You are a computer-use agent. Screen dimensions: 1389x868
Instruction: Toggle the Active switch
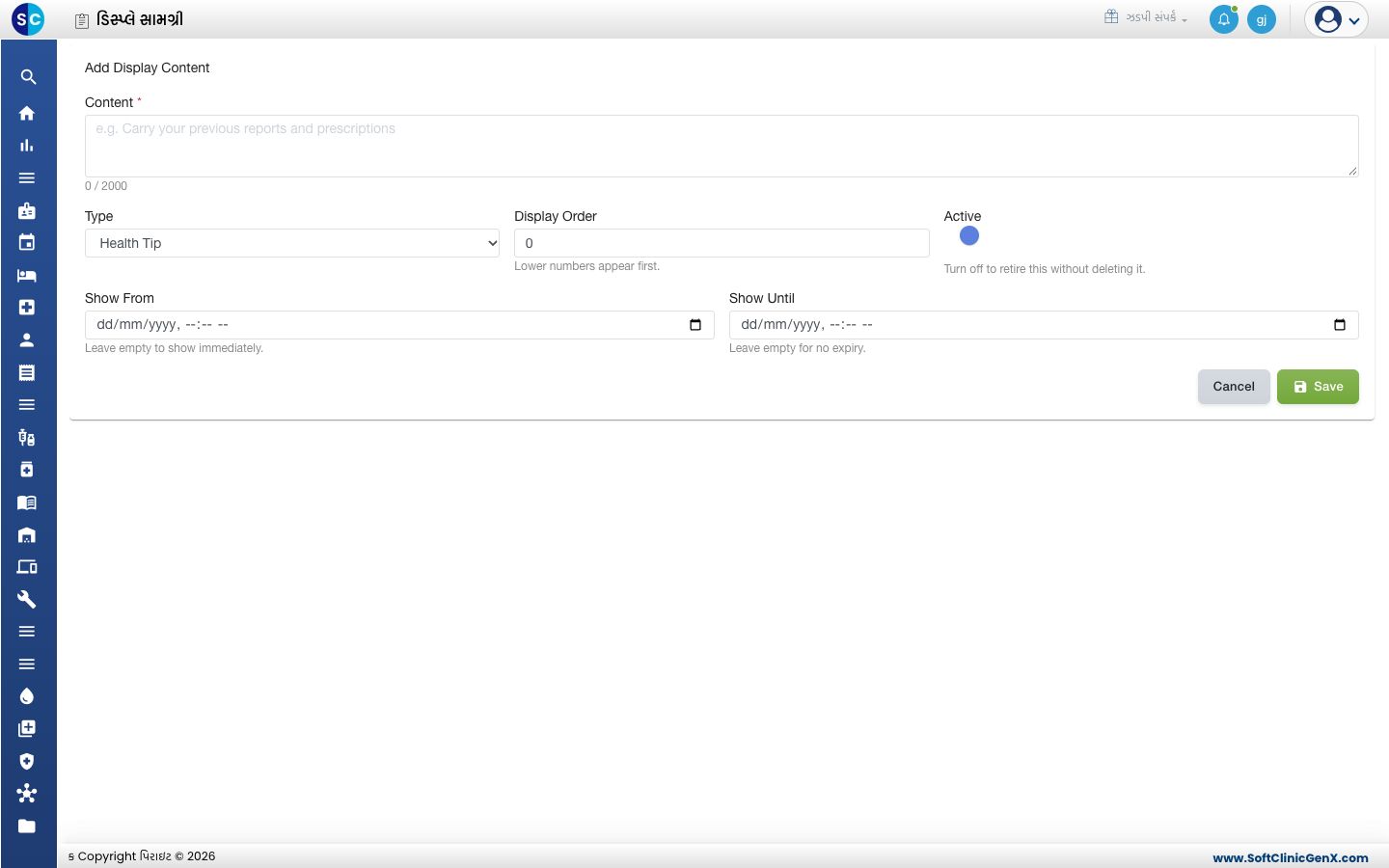[x=969, y=236]
